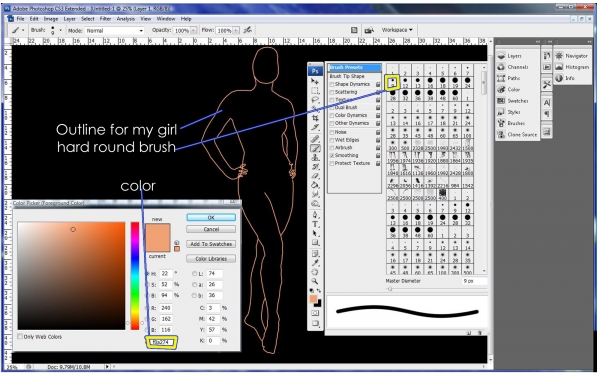The width and height of the screenshot is (600, 377).
Task: Enable Scattering checkbox
Action: tap(332, 92)
